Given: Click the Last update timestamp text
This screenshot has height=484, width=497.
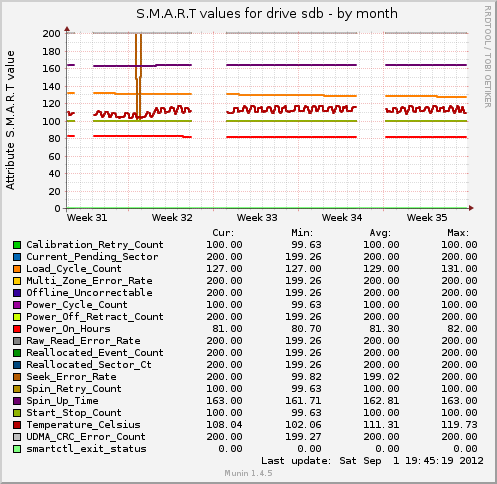Looking at the screenshot, I should point(372,461).
